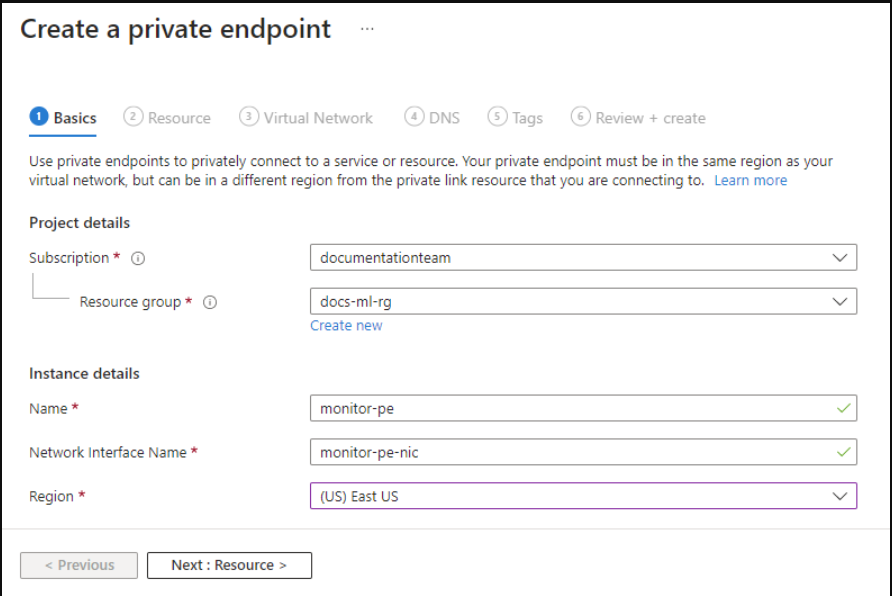This screenshot has width=892, height=596.
Task: Click the Resource group info icon
Action: coord(210,302)
